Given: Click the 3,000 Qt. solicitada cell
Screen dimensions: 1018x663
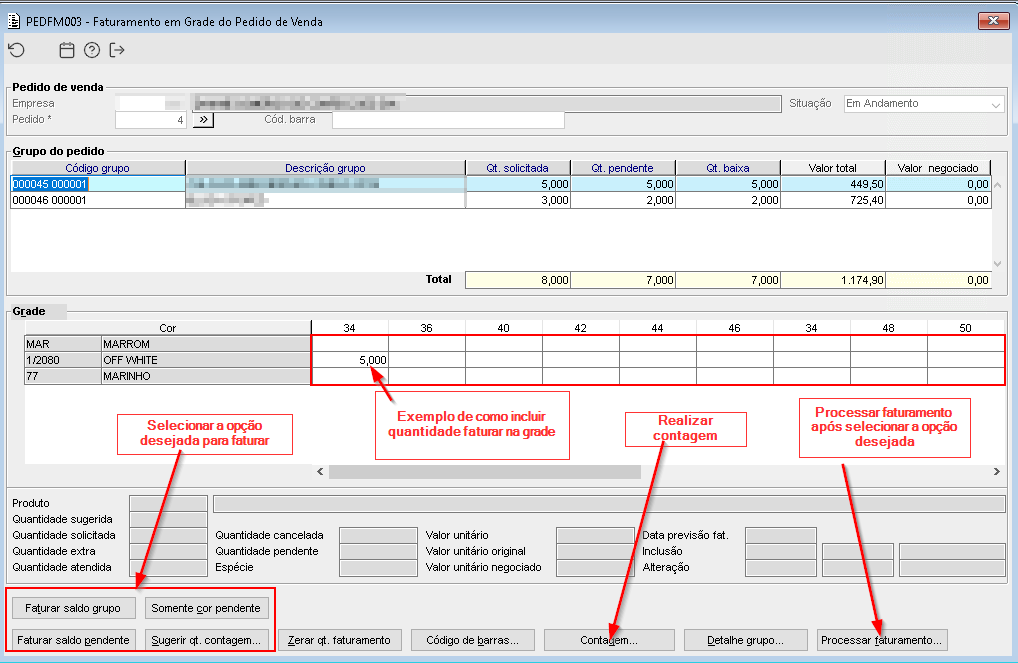Looking at the screenshot, I should [x=517, y=201].
